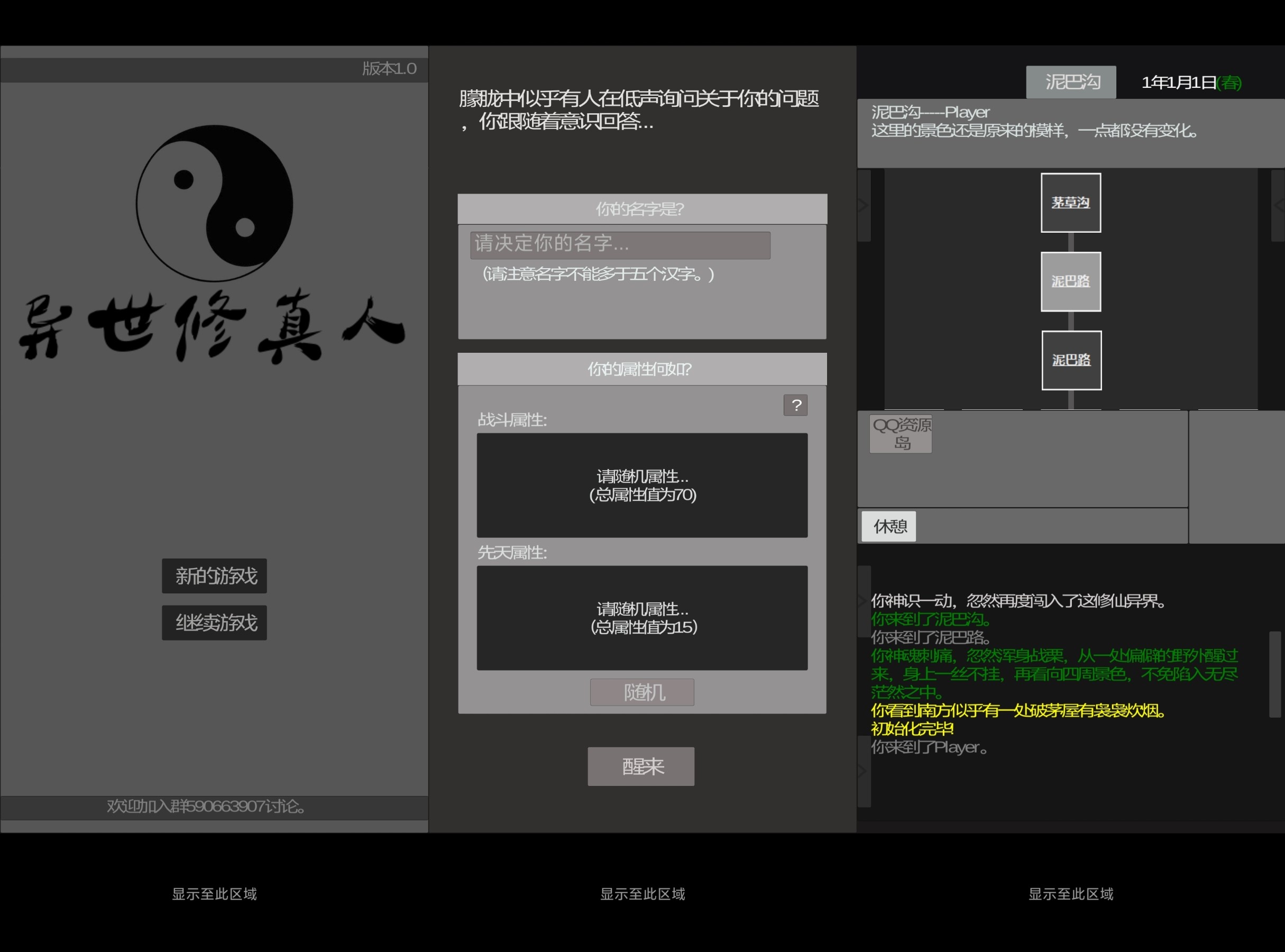The image size is (1285, 952).
Task: Expand the left chevron panel beside the map
Action: (864, 205)
